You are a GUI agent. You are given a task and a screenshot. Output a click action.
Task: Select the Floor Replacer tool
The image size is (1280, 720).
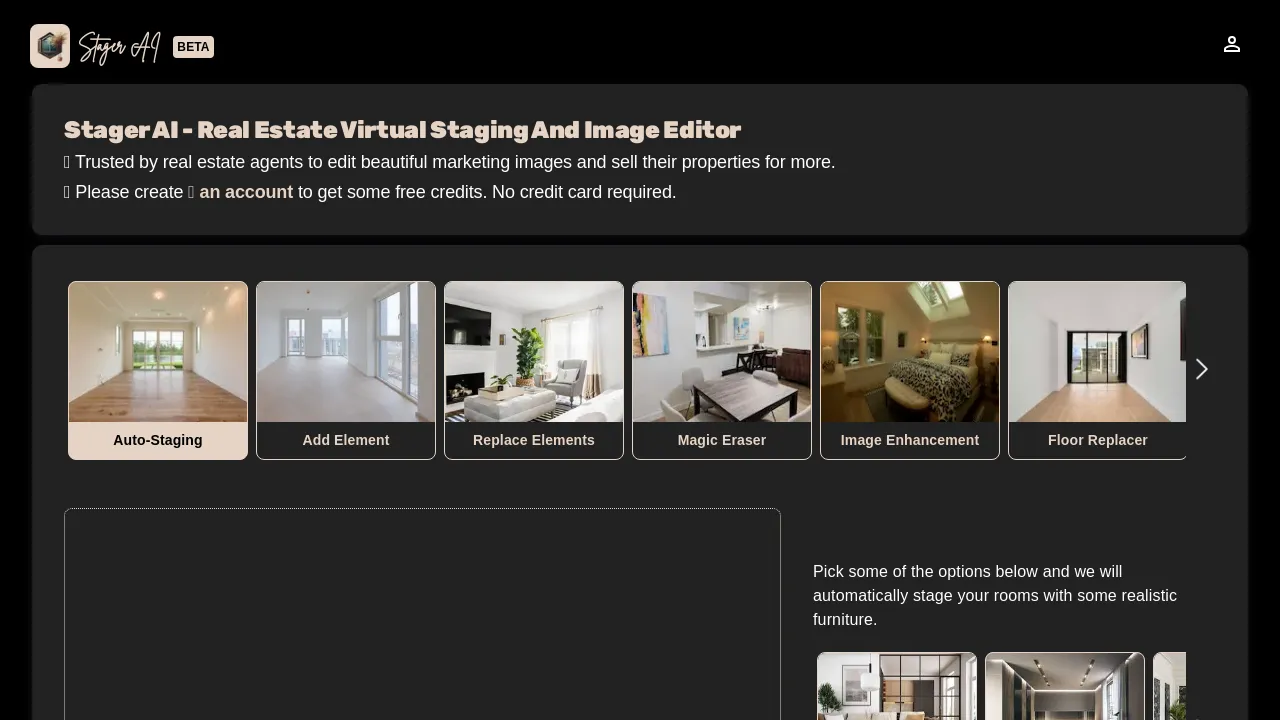(1097, 440)
